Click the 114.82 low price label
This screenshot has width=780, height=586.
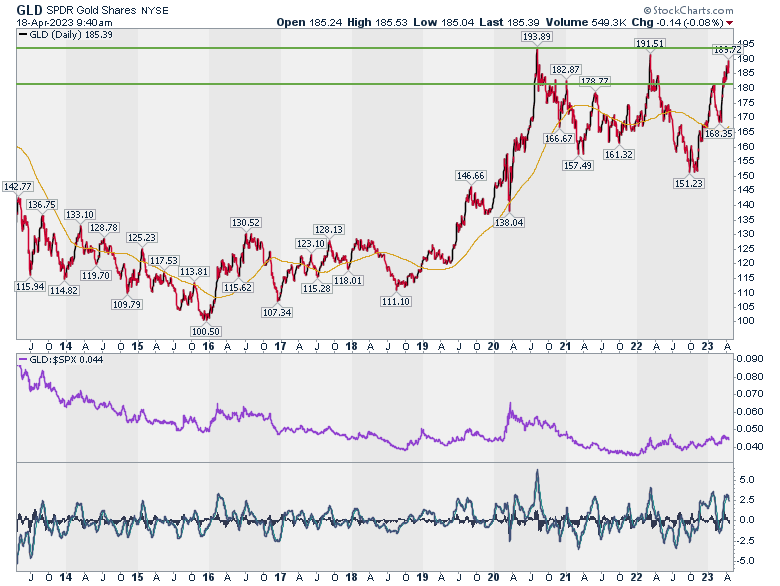point(64,291)
